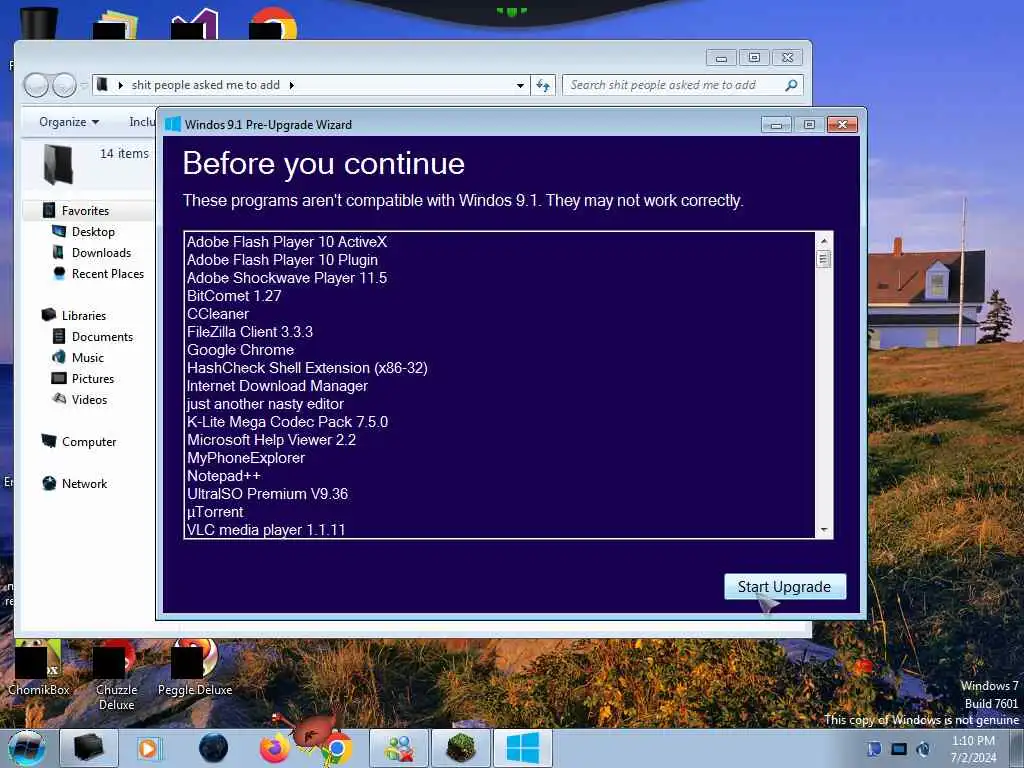Select HashCheck Shell Extension (x86-32) entry
The height and width of the screenshot is (768, 1024).
pos(307,368)
